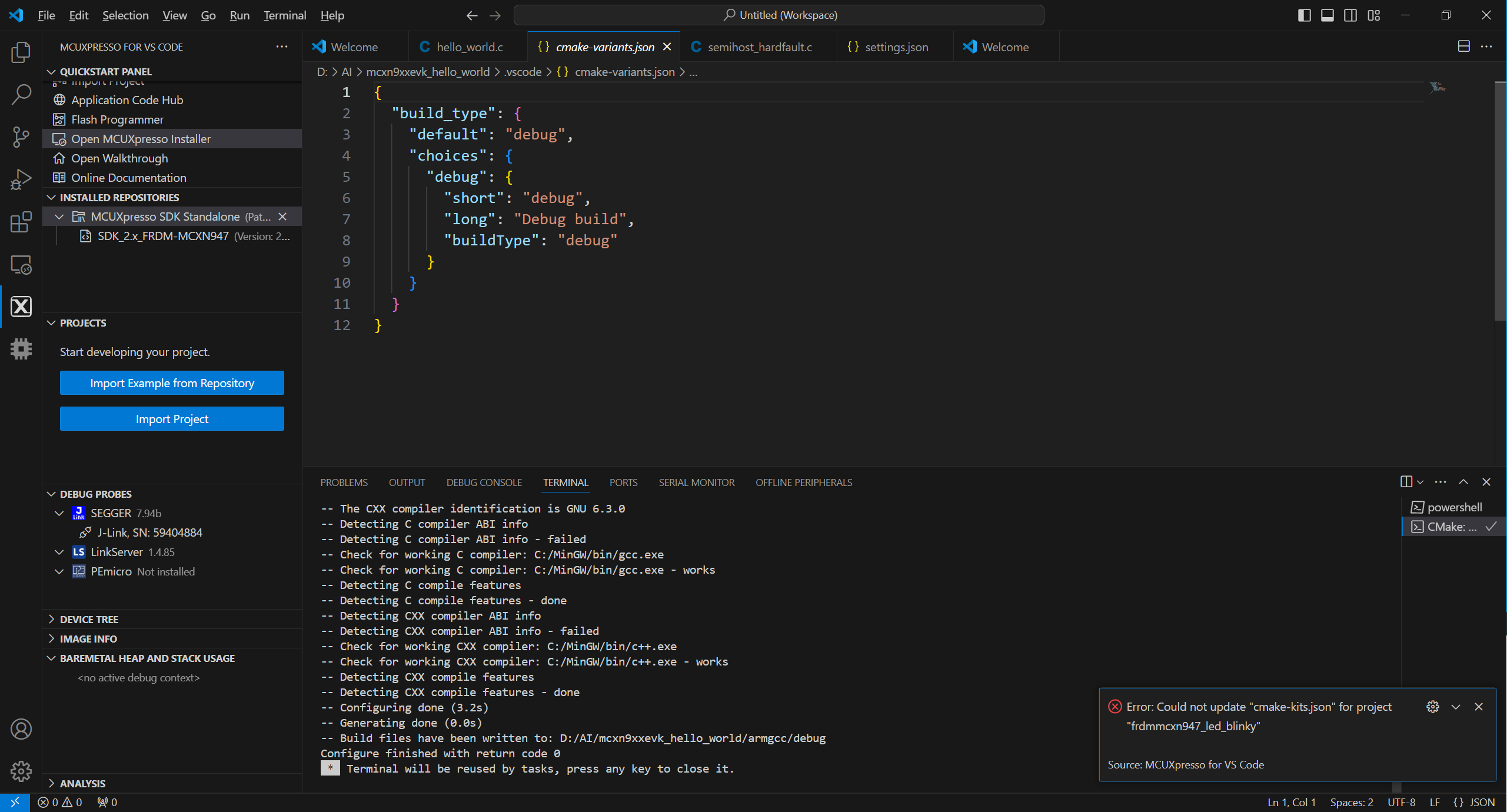
Task: Collapse the SEGGER probe entry
Action: [x=59, y=513]
